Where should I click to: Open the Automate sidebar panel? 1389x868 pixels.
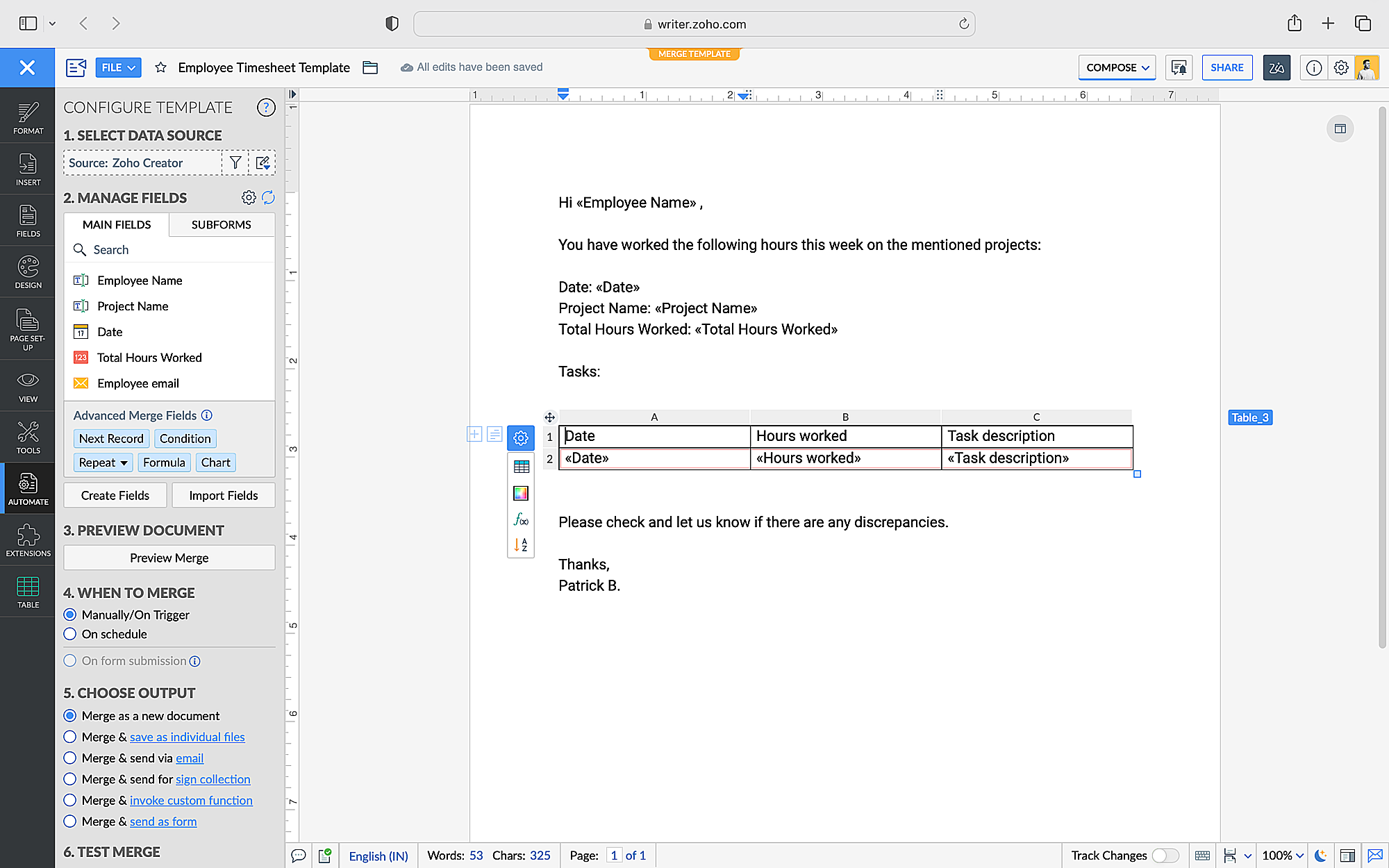(x=28, y=489)
